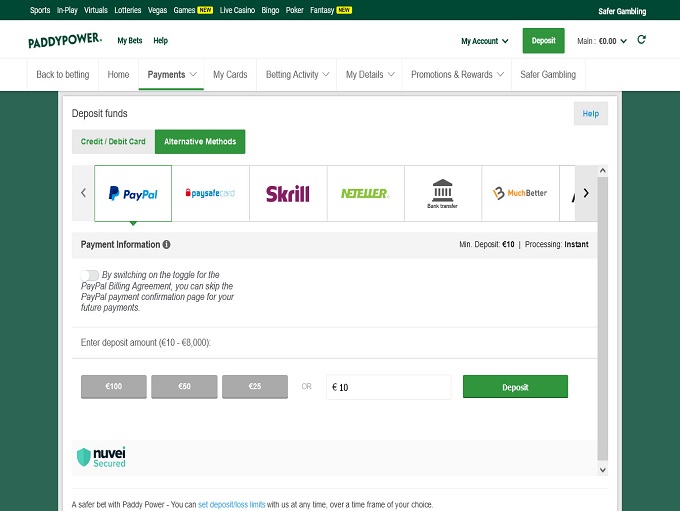Screen dimensions: 680x511
Task: Click the green Deposit button below amount
Action: tap(515, 387)
